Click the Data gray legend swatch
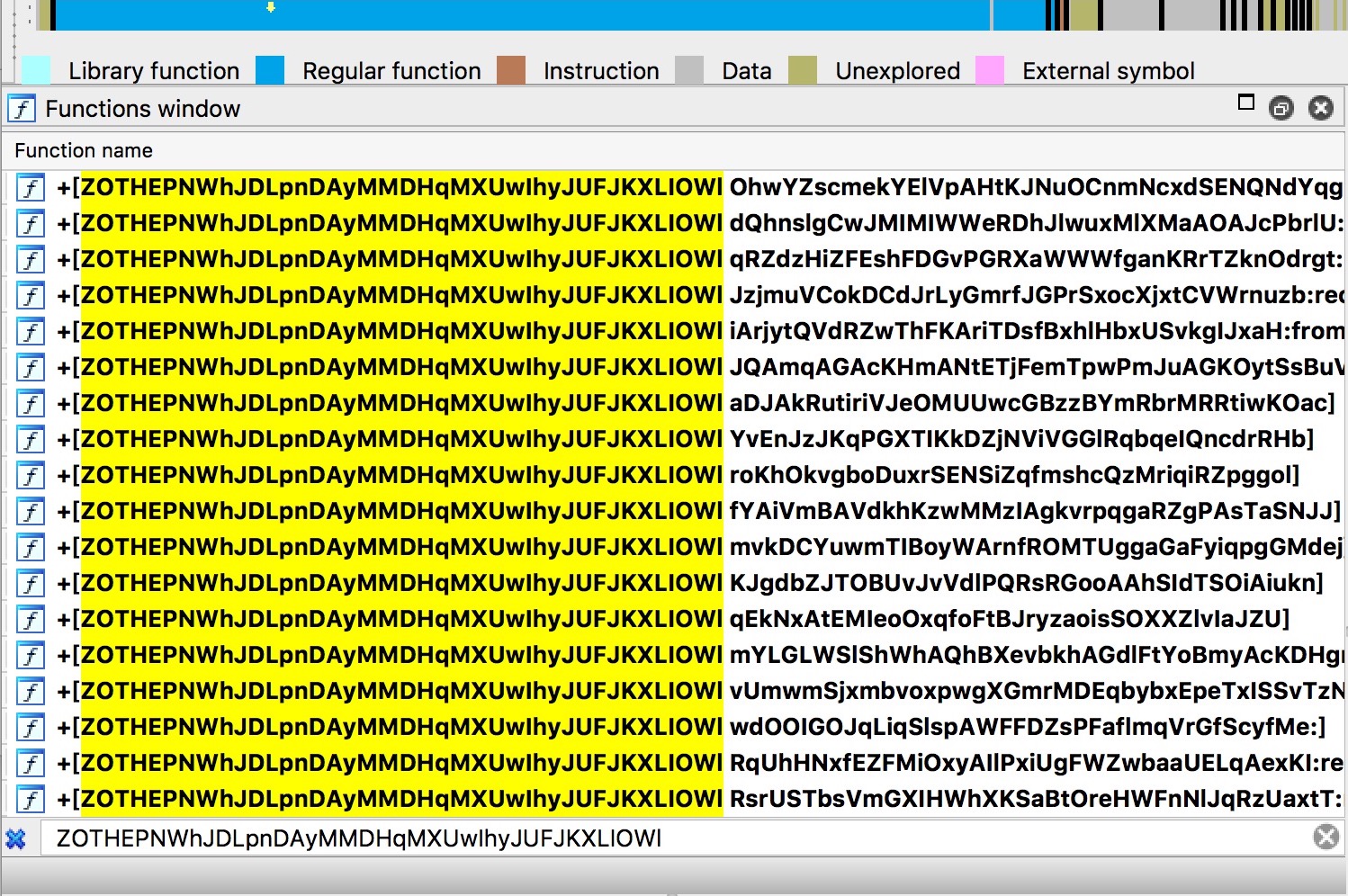 click(x=689, y=70)
